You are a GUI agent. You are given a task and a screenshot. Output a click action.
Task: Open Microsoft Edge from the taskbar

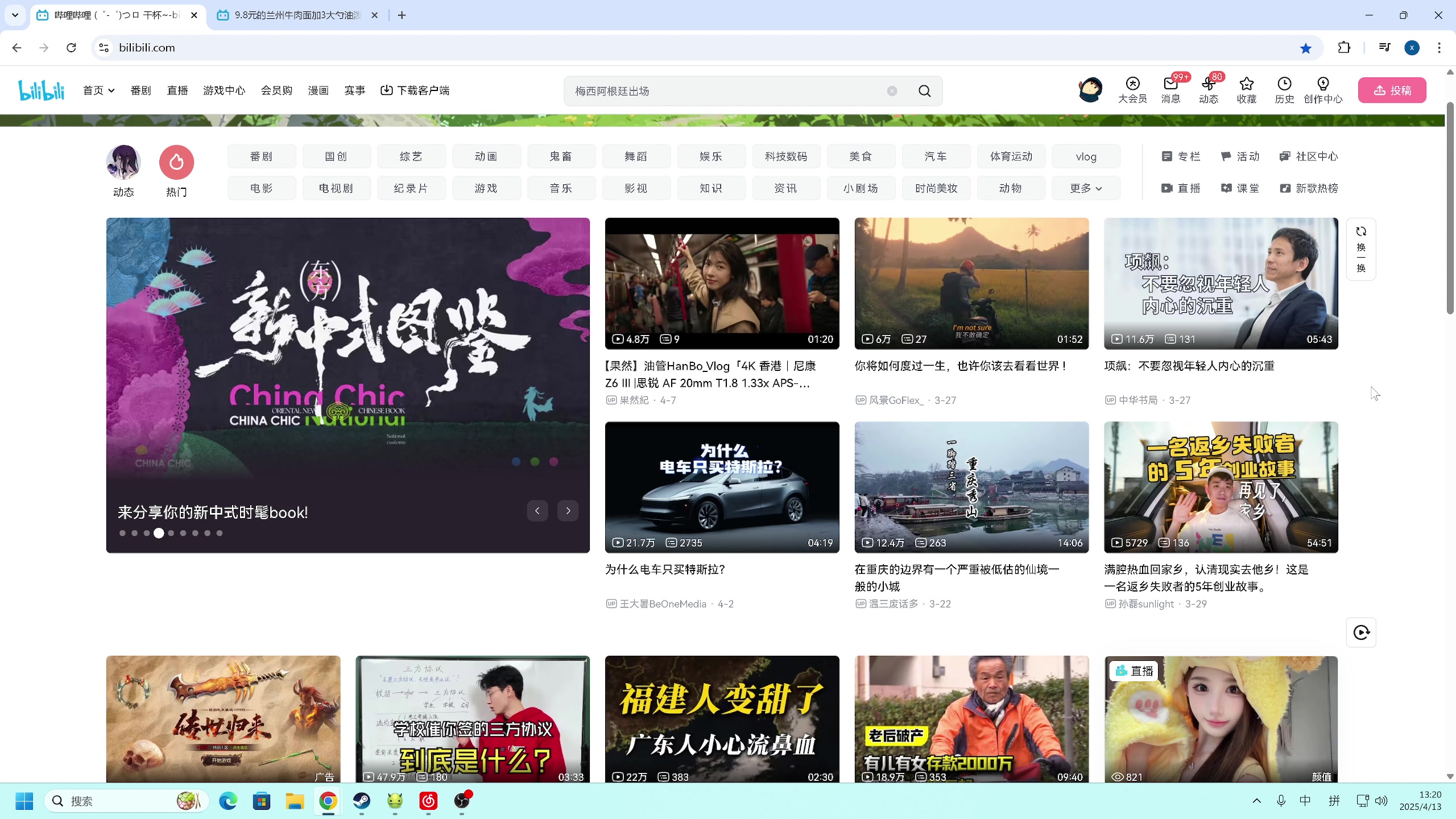pyautogui.click(x=228, y=801)
